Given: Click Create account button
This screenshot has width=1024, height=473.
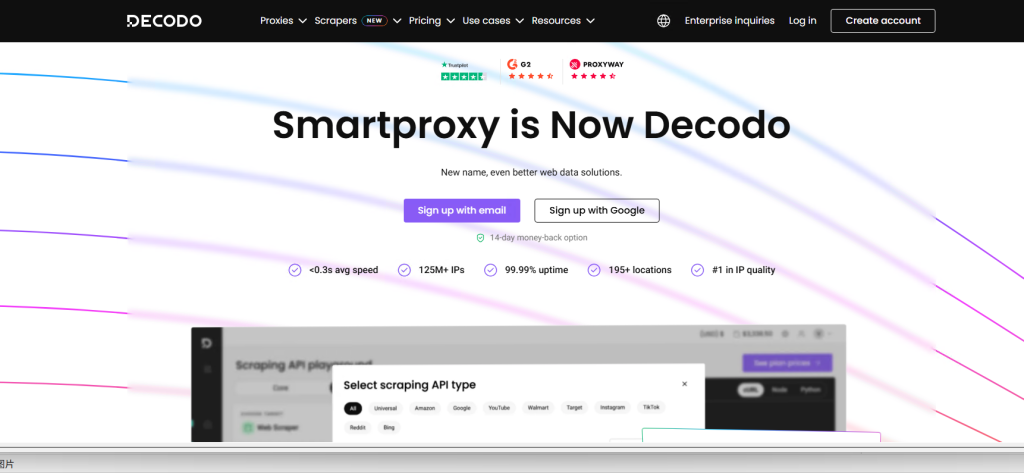Looking at the screenshot, I should pos(883,21).
